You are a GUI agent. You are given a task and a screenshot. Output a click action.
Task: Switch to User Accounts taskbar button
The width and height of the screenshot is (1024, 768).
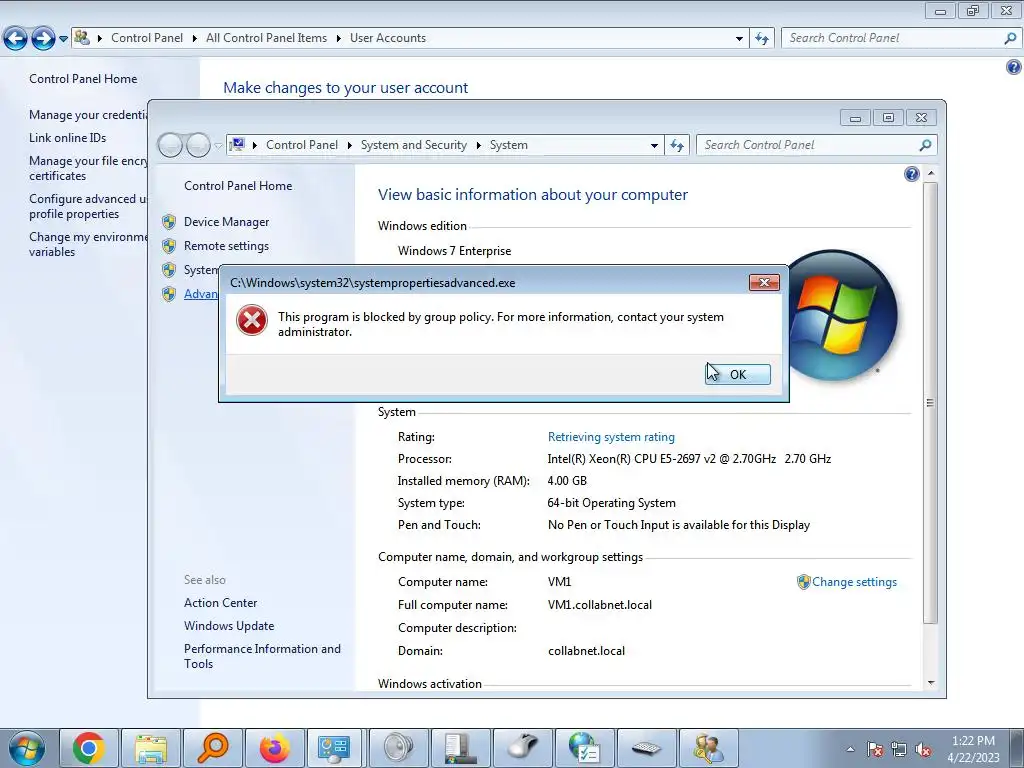click(x=708, y=748)
